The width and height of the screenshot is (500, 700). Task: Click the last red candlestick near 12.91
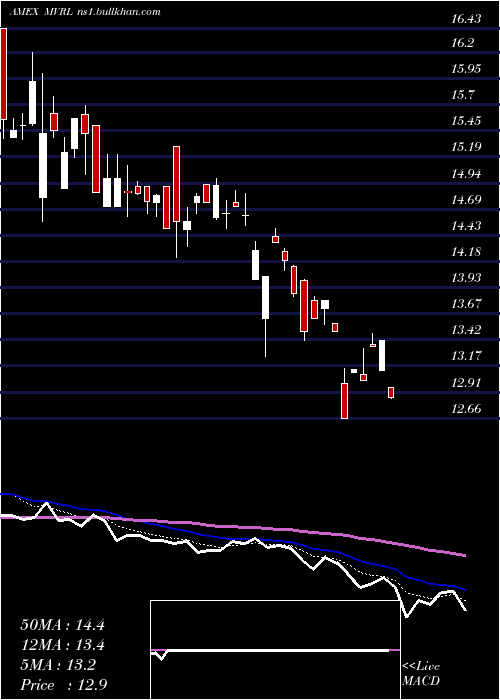391,392
